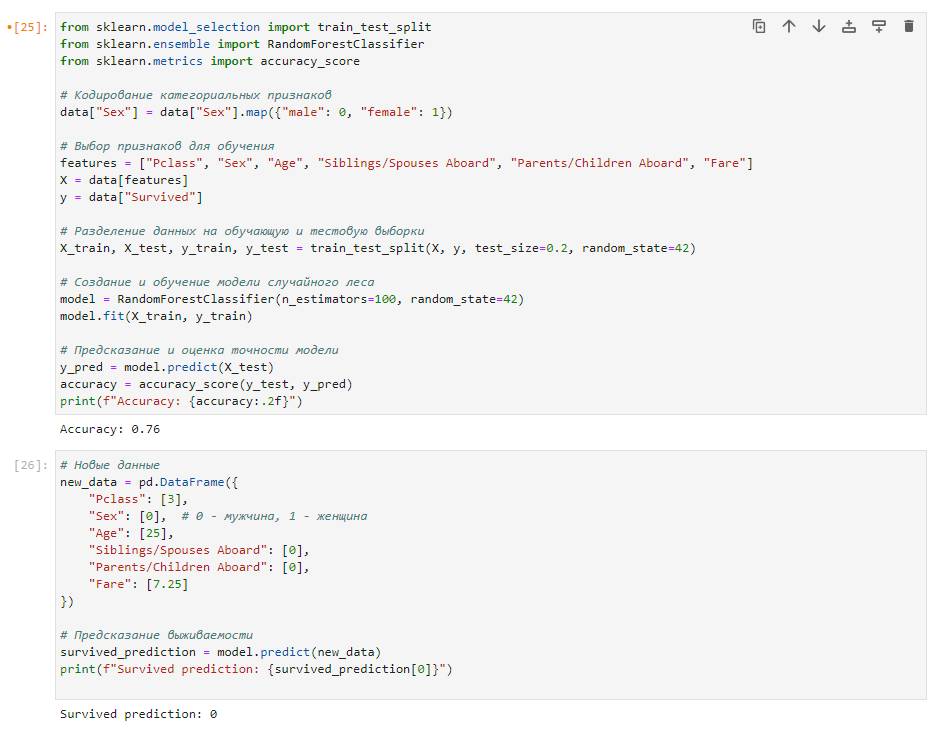938x729 pixels.
Task: Insert a new cell above the current one
Action: coord(849,27)
